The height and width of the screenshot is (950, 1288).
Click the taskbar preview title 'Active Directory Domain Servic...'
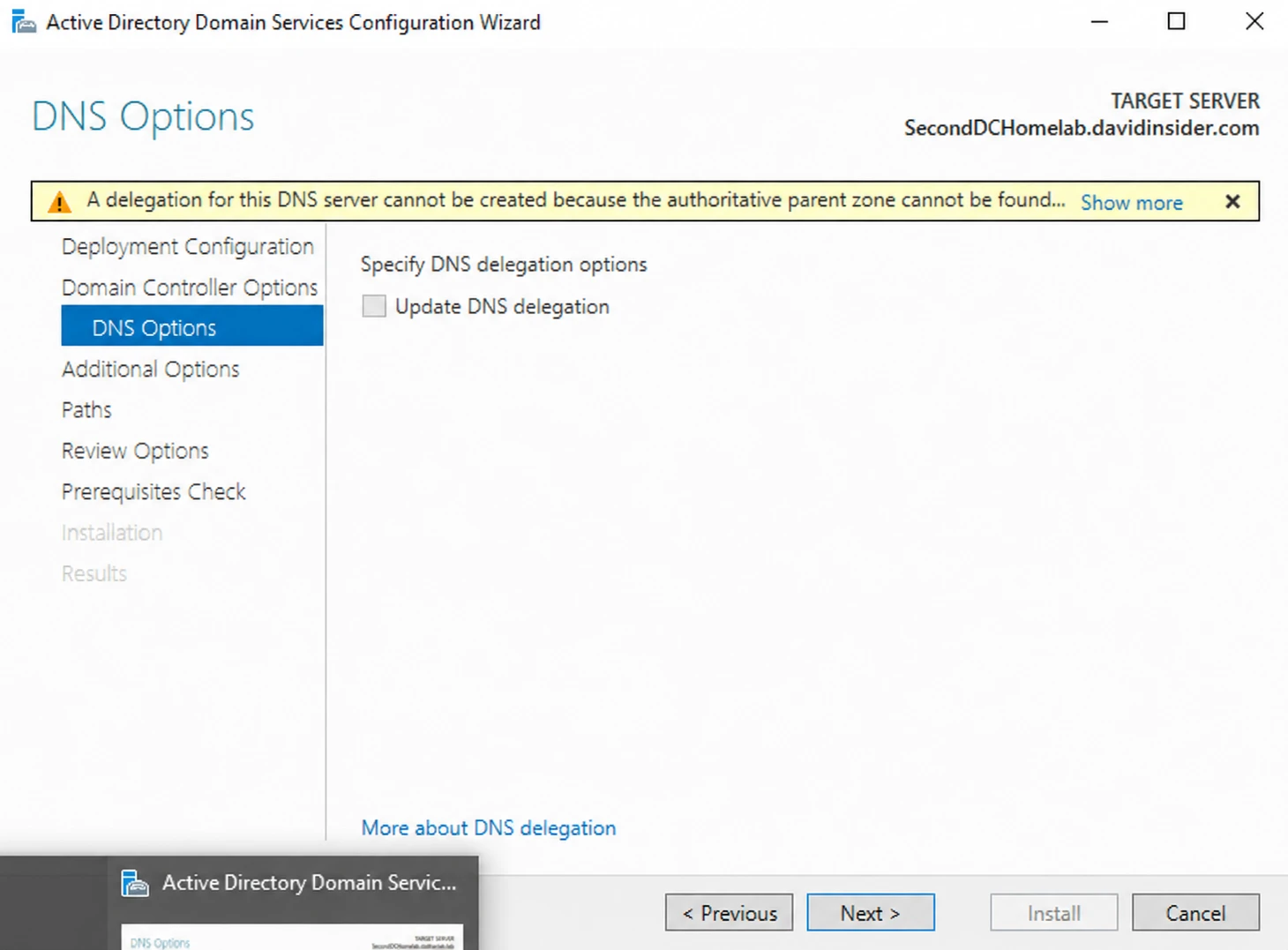[310, 882]
